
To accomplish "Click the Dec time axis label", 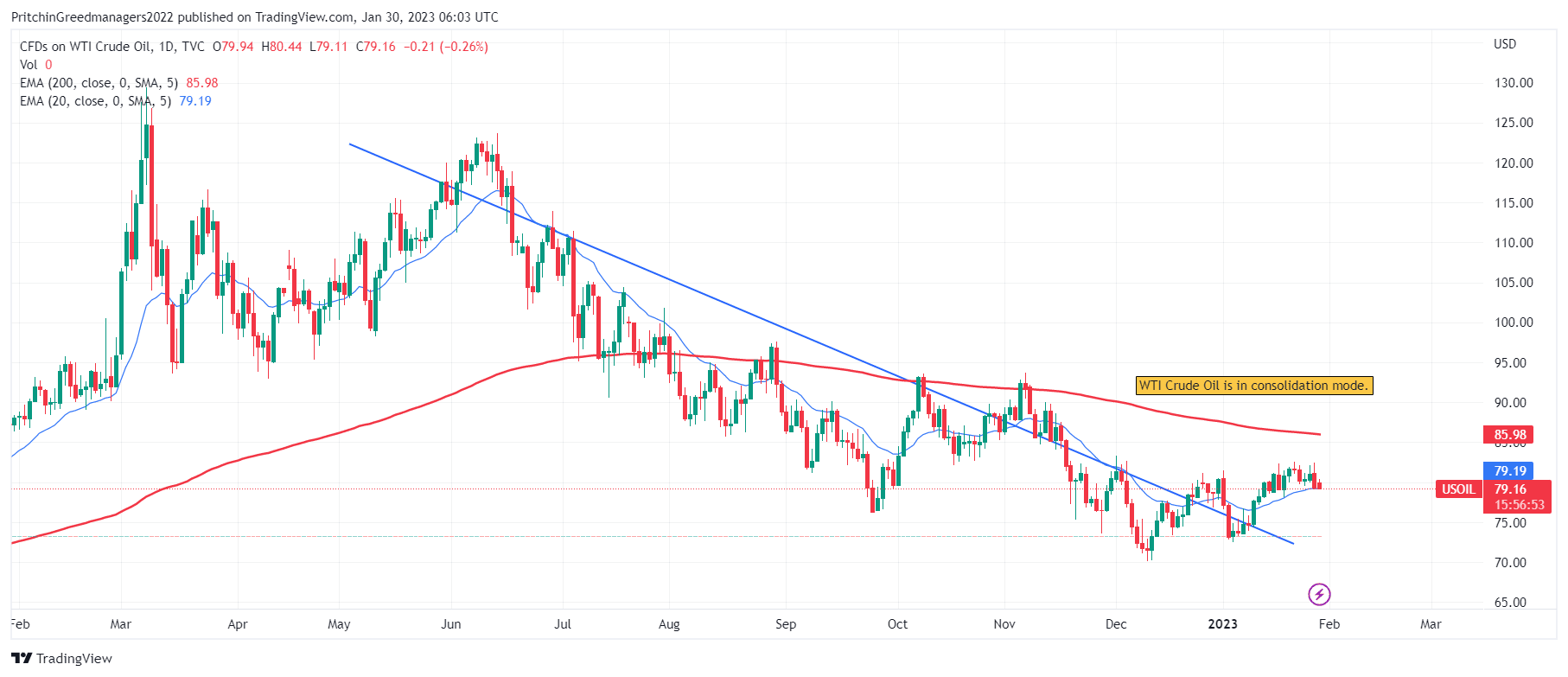I will pyautogui.click(x=1116, y=624).
